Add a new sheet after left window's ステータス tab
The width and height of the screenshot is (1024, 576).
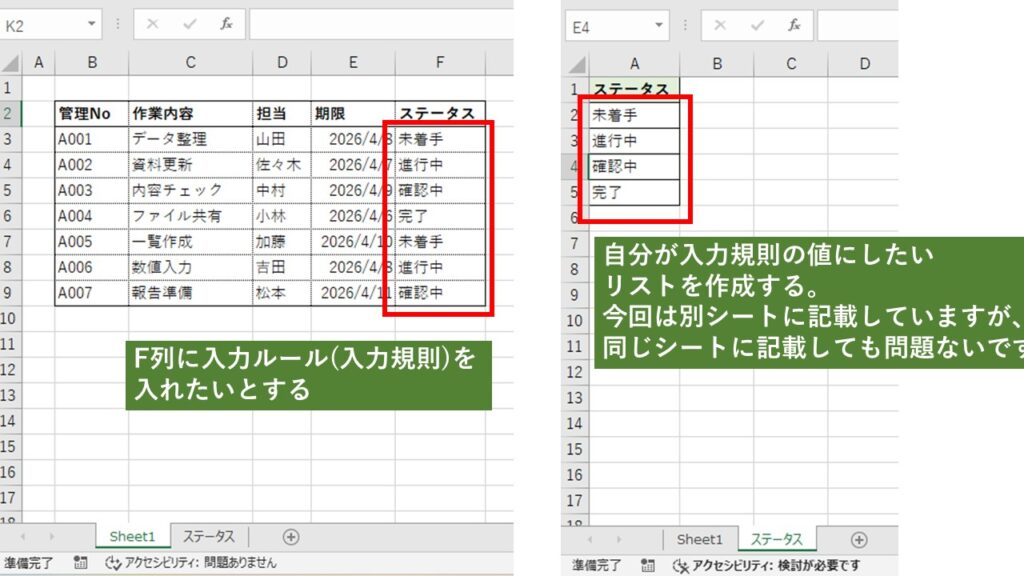point(291,537)
